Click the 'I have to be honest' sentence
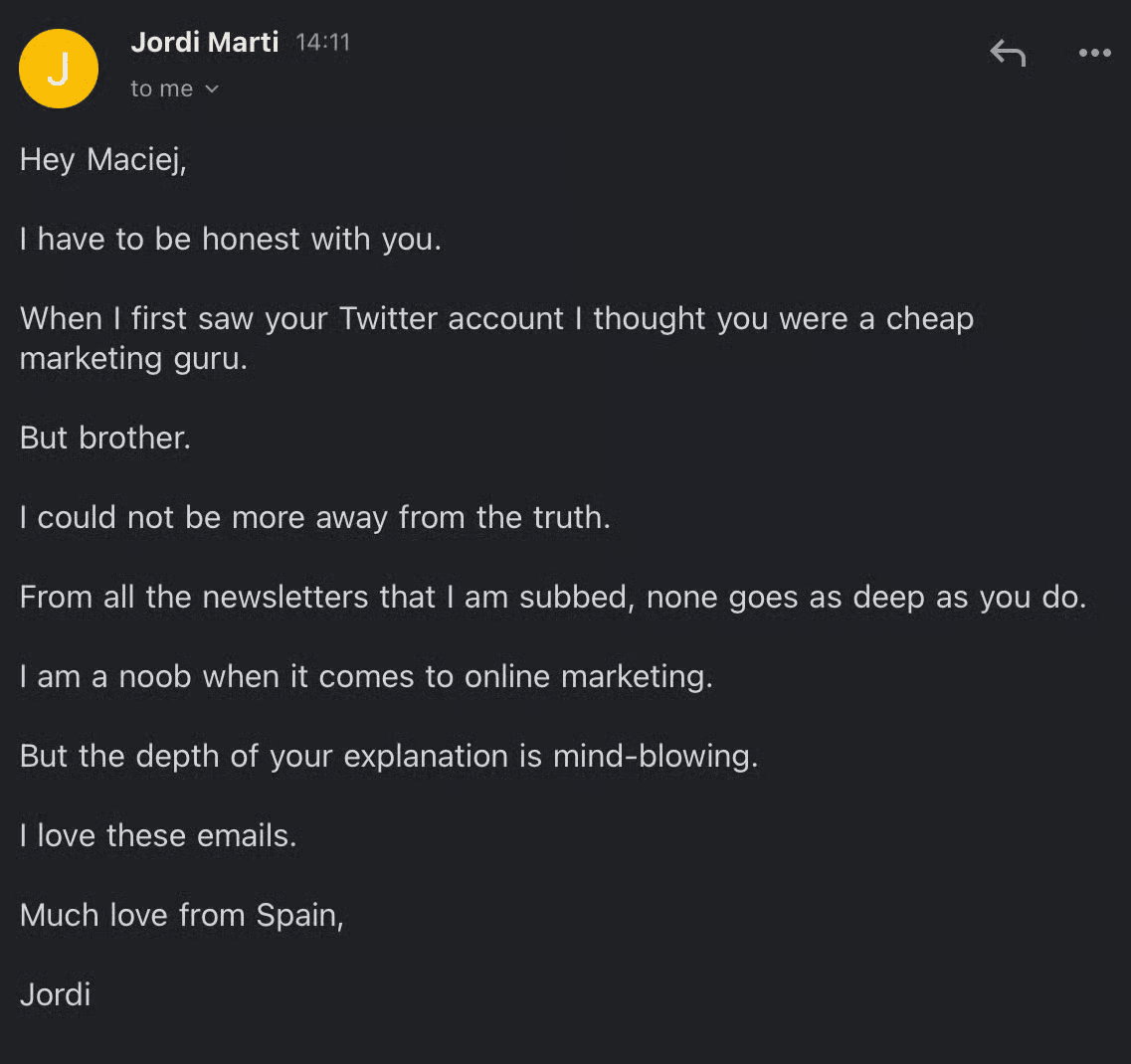This screenshot has height=1064, width=1131. point(230,239)
